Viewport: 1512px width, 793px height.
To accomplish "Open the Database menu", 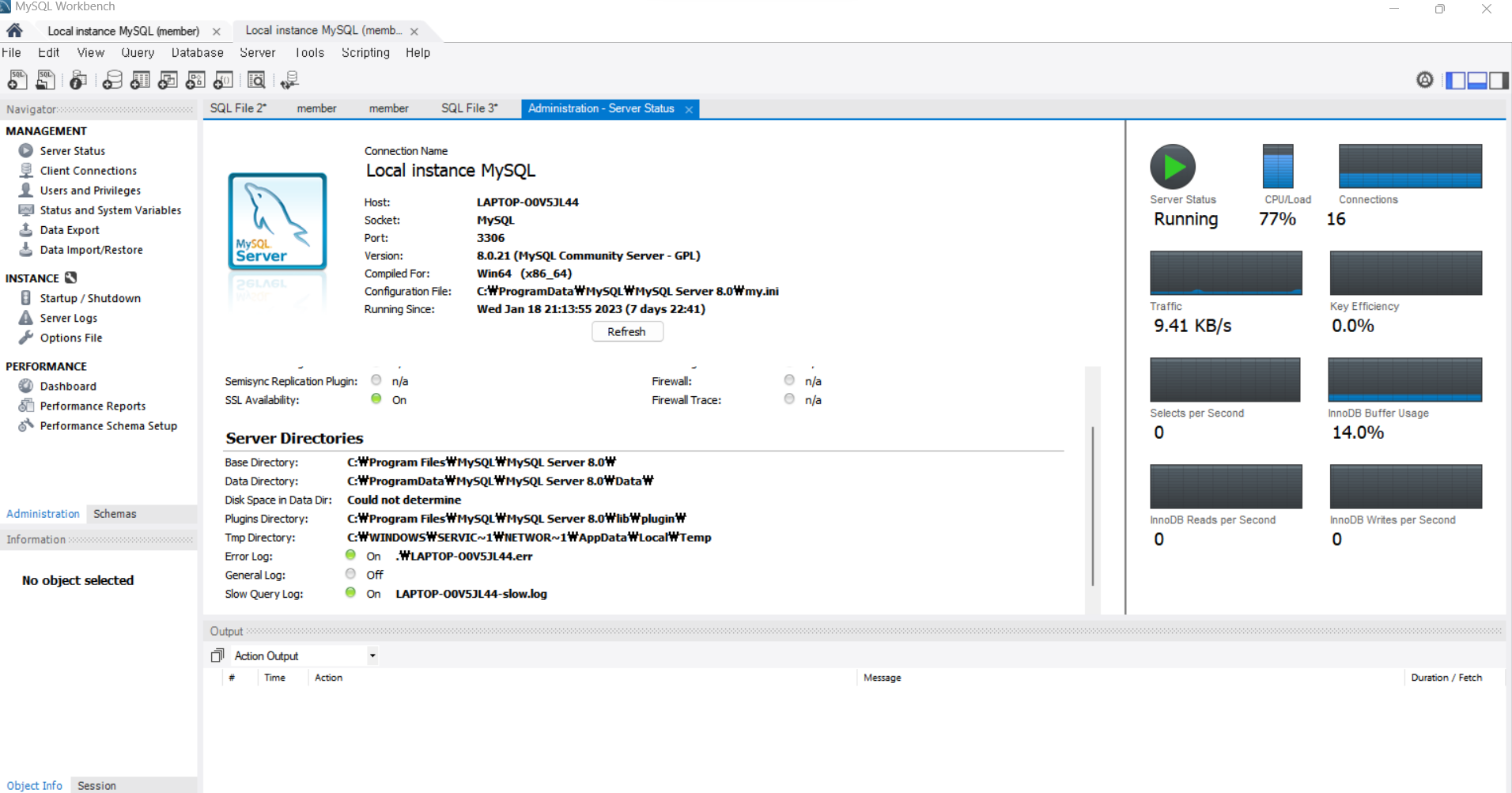I will [198, 52].
